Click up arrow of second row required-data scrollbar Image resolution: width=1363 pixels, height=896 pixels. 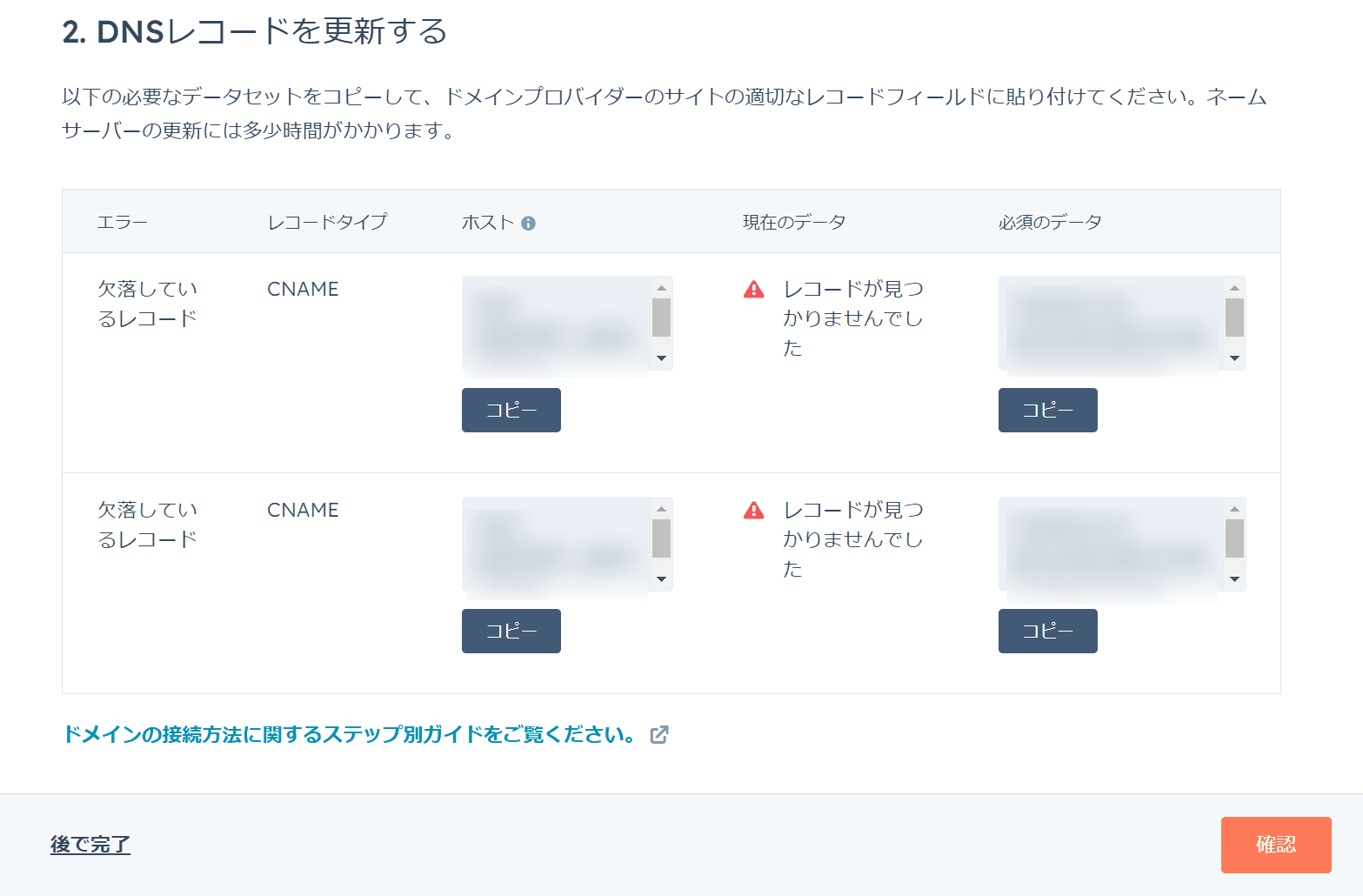coord(1234,509)
